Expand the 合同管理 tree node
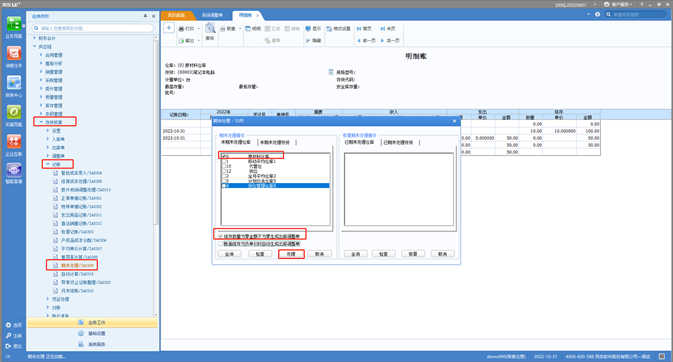 coord(41,55)
